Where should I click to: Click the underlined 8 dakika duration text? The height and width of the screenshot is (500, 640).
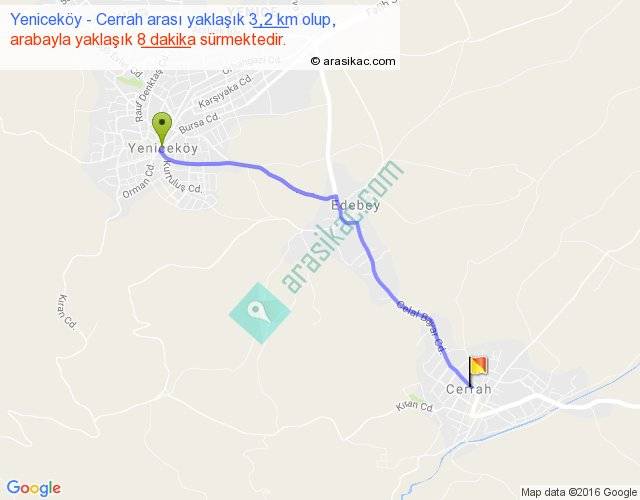pos(166,40)
